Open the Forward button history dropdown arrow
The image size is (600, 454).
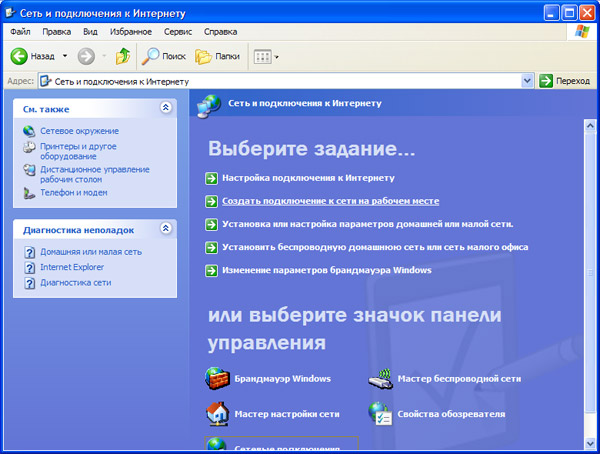[x=104, y=56]
